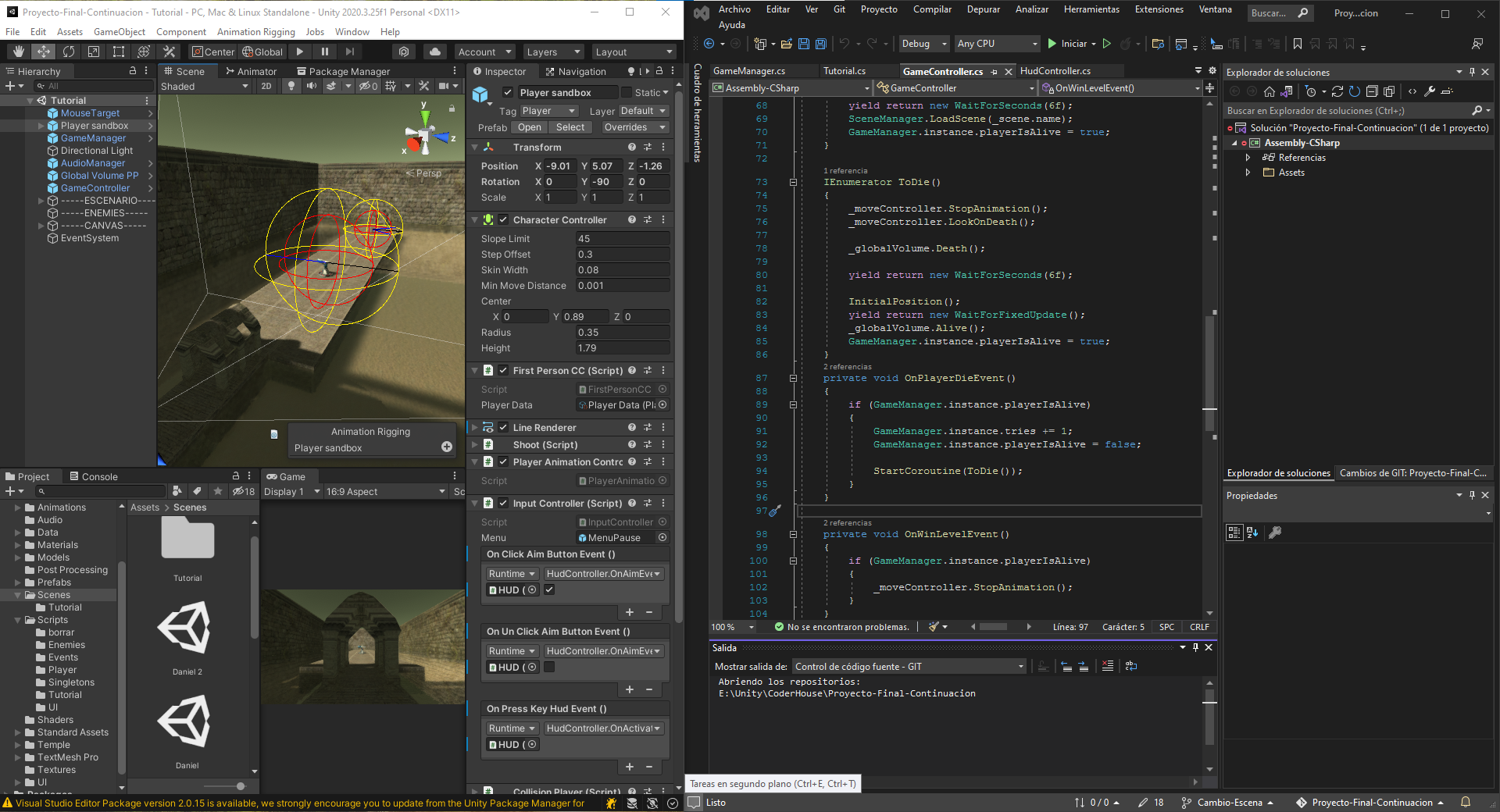Click the prefab Overrides button
Image resolution: width=1500 pixels, height=812 pixels.
[x=634, y=127]
